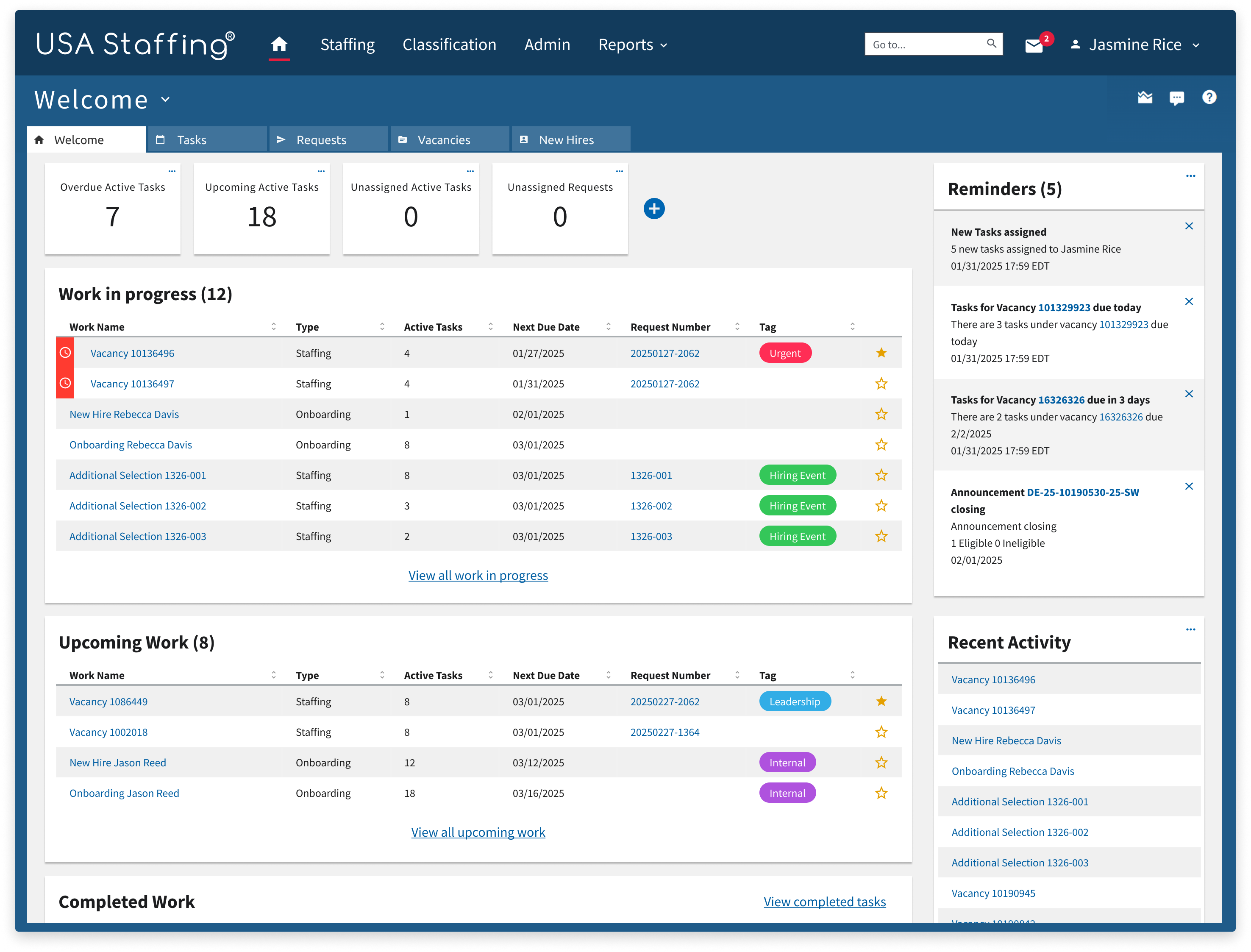Screen dimensions: 1251x952
Task: Unfavorite the starred Vacancy 10136496 row
Action: pos(881,353)
